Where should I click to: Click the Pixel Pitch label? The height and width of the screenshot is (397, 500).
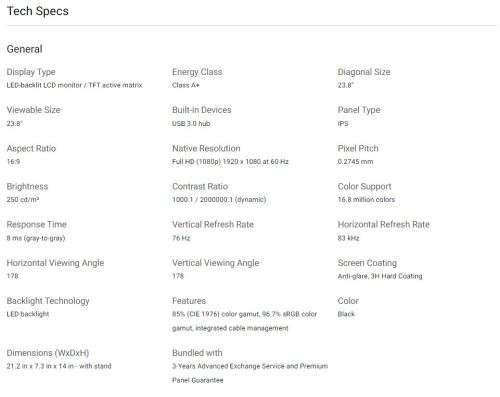pyautogui.click(x=358, y=148)
